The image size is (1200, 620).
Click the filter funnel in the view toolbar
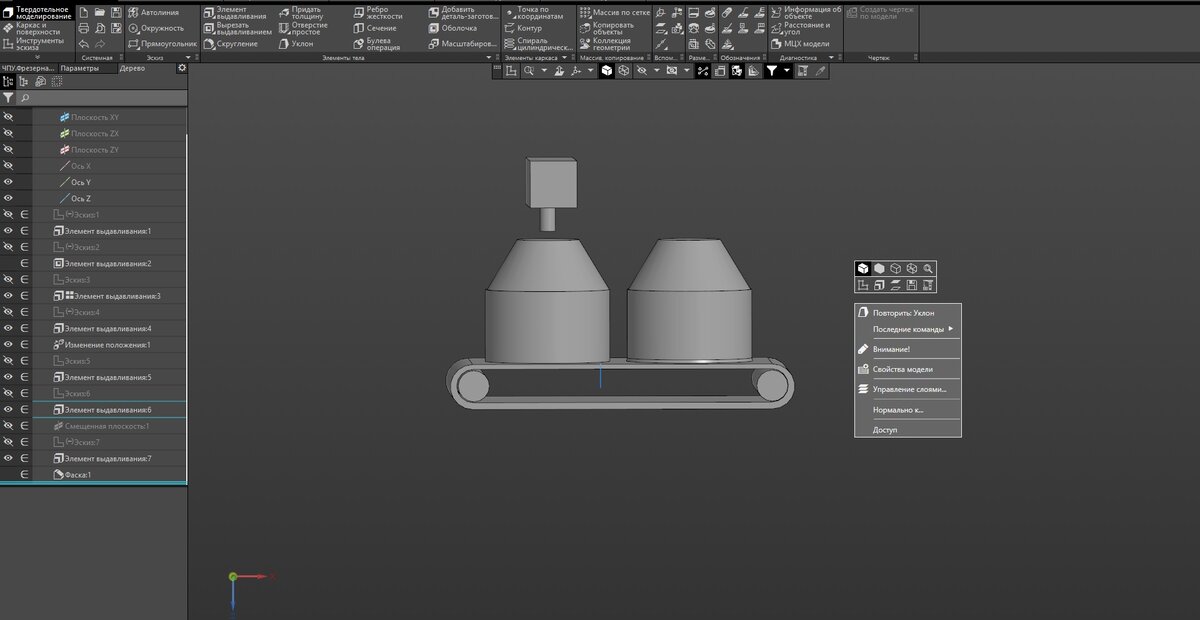772,71
